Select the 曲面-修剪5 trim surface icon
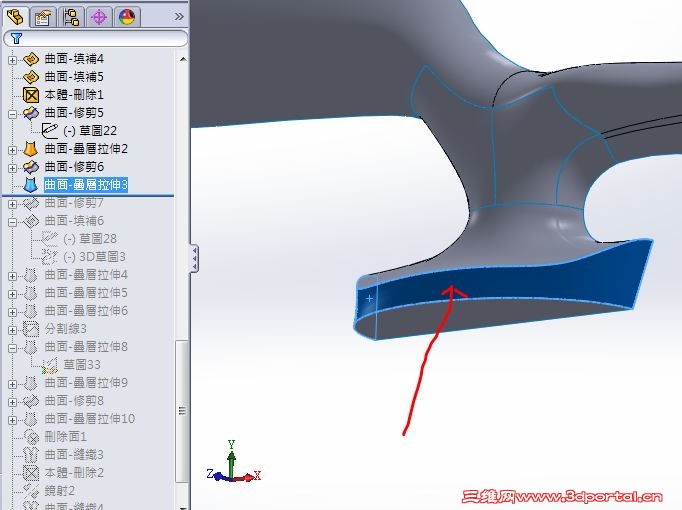 pos(31,113)
